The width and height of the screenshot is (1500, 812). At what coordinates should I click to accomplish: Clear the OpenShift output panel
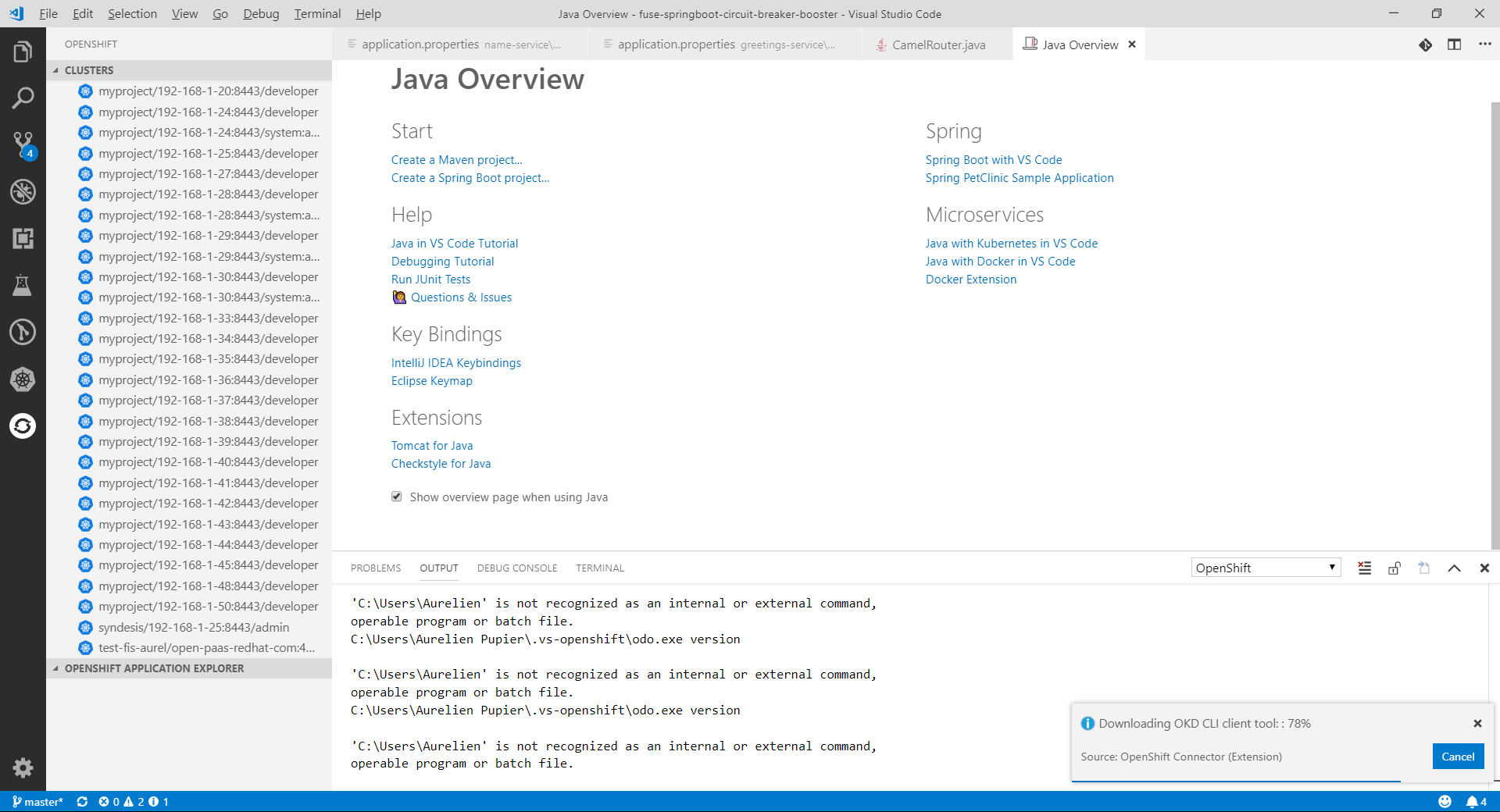tap(1363, 568)
